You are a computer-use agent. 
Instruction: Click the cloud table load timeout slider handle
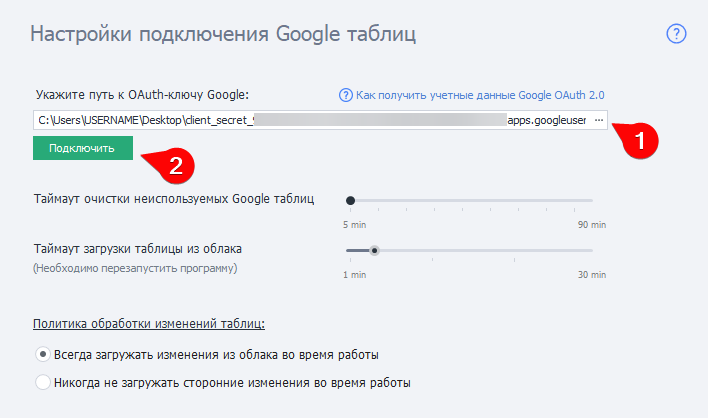pos(374,251)
